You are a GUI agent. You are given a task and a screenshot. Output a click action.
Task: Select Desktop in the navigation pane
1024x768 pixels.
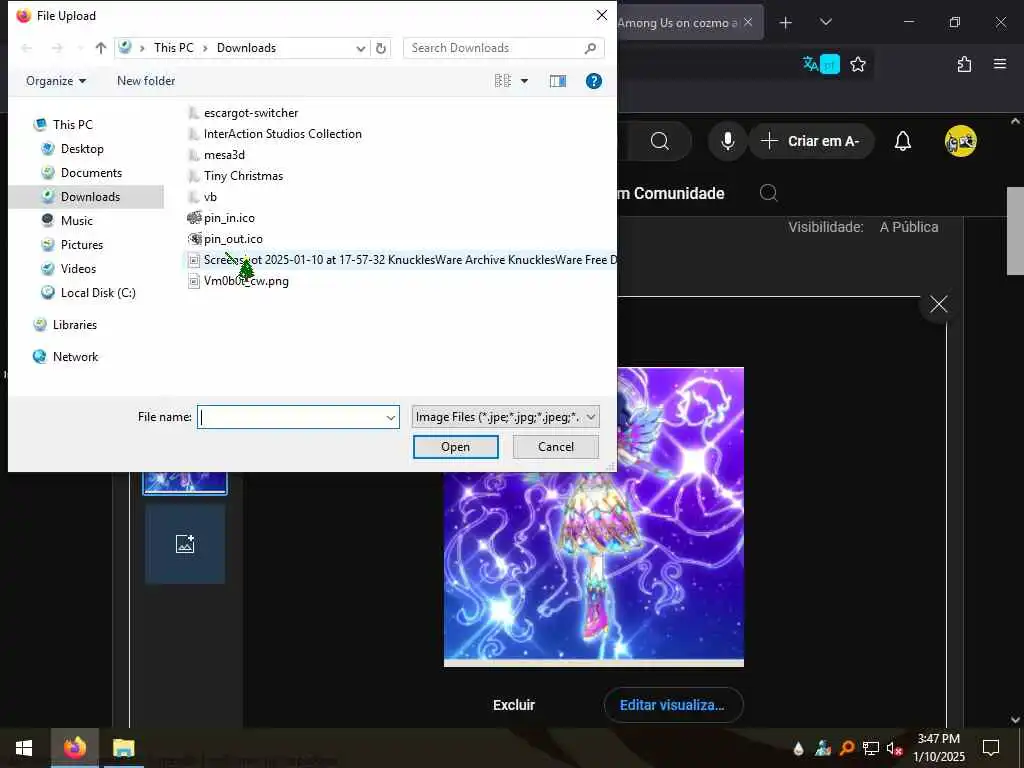click(82, 148)
